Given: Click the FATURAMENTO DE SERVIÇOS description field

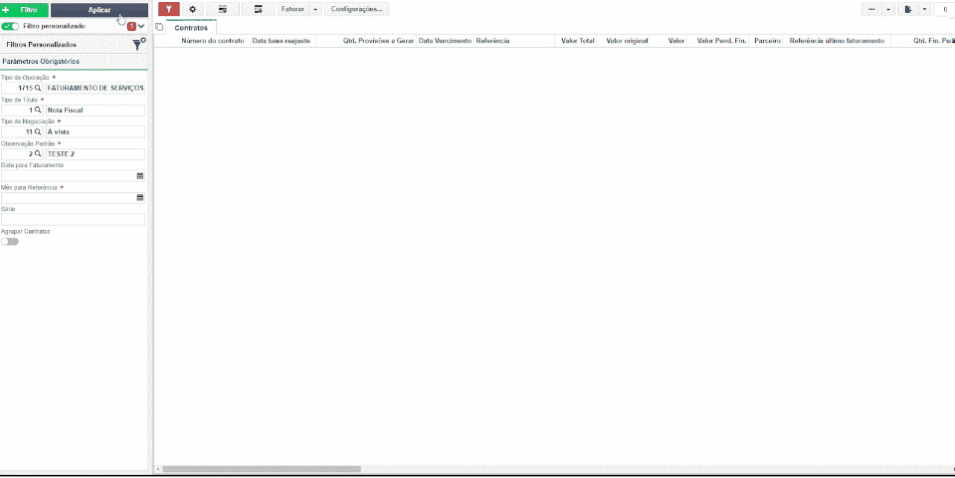Looking at the screenshot, I should point(96,88).
